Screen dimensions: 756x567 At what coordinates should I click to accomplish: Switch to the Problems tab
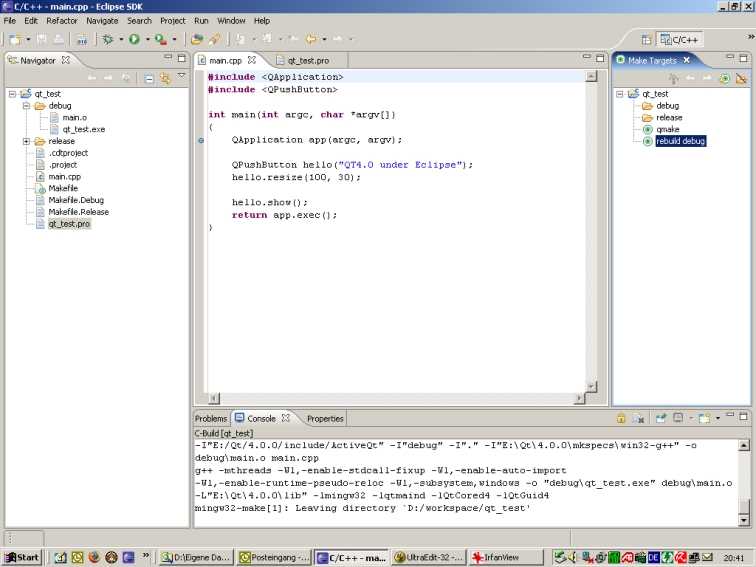coord(211,418)
